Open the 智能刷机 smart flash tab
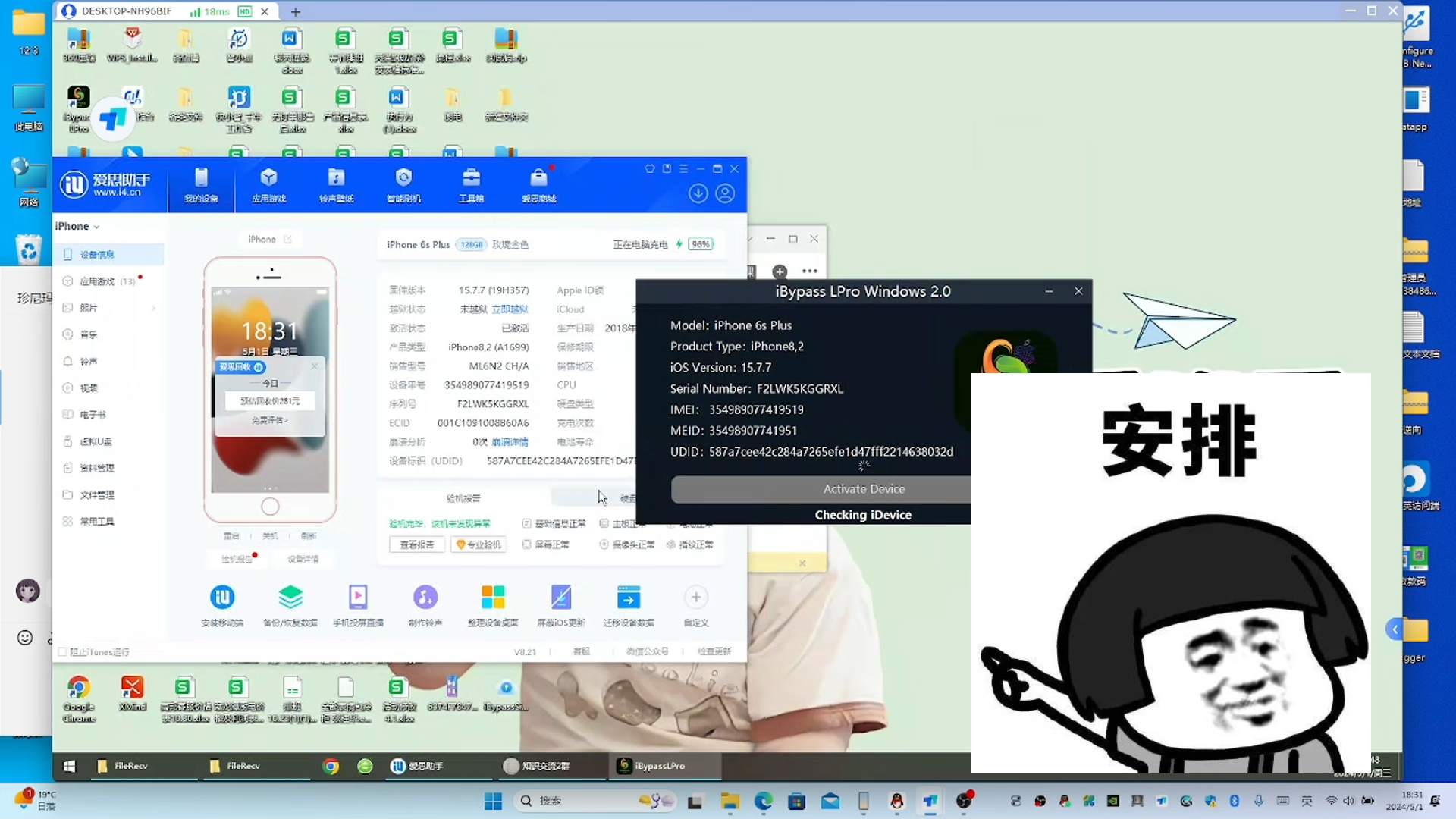1456x819 pixels. point(403,185)
